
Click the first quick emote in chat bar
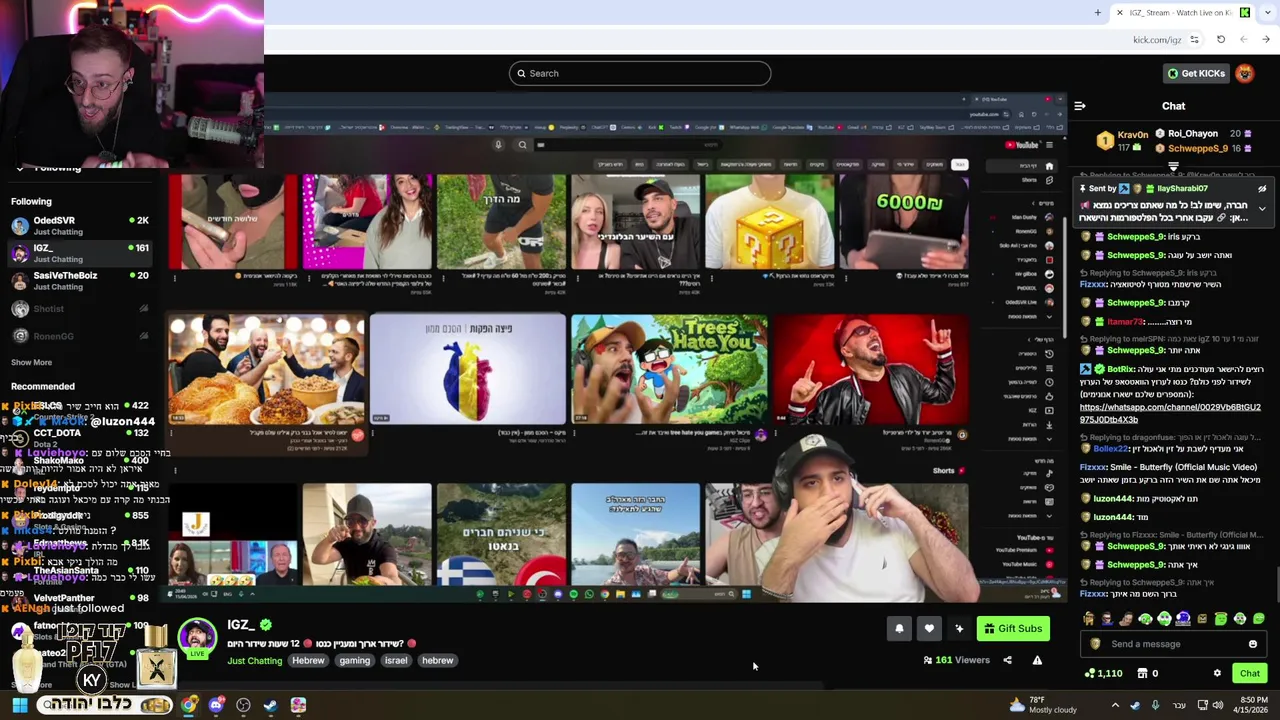point(1089,619)
